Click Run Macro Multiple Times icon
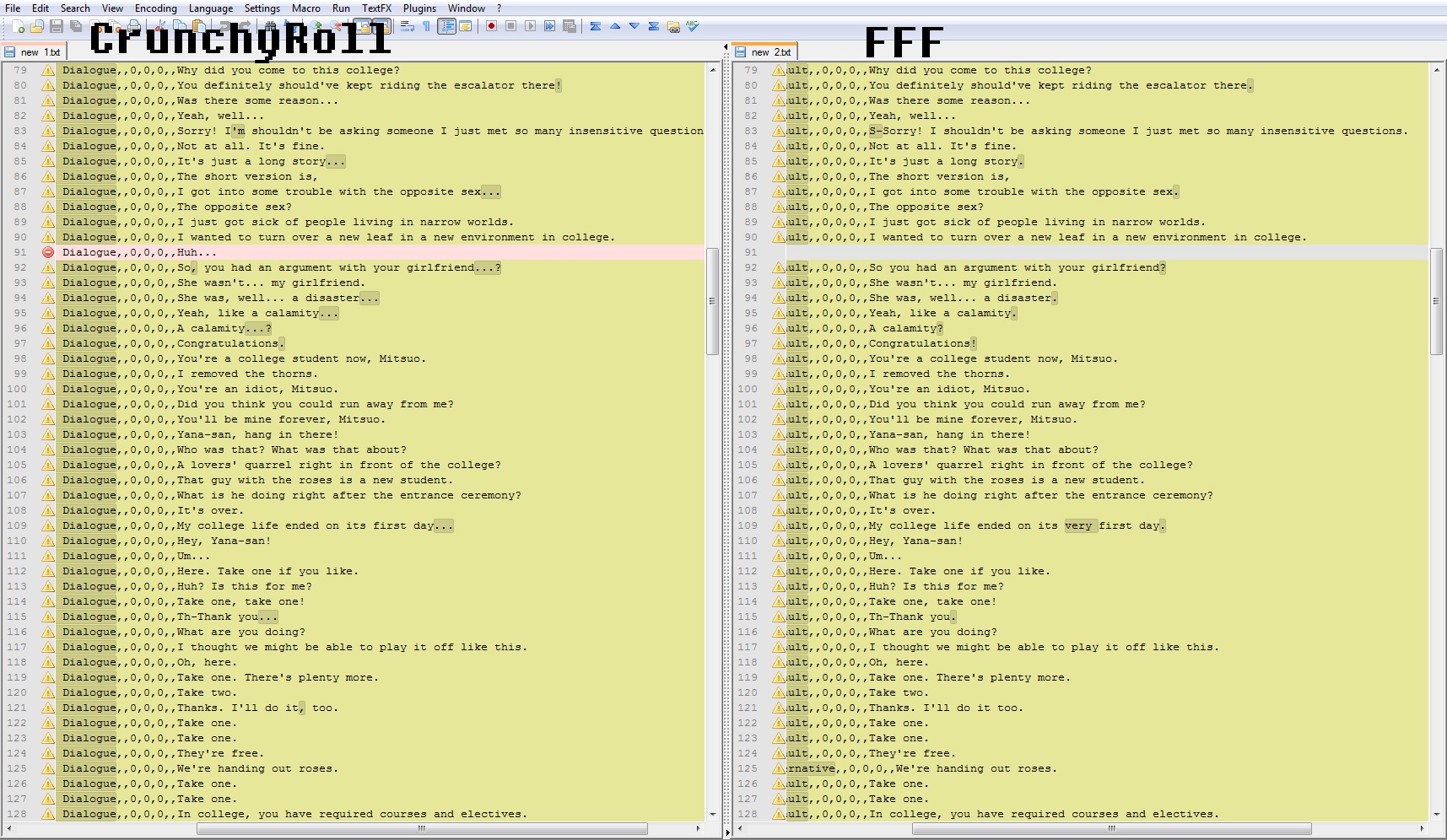This screenshot has width=1447, height=840. (x=549, y=26)
